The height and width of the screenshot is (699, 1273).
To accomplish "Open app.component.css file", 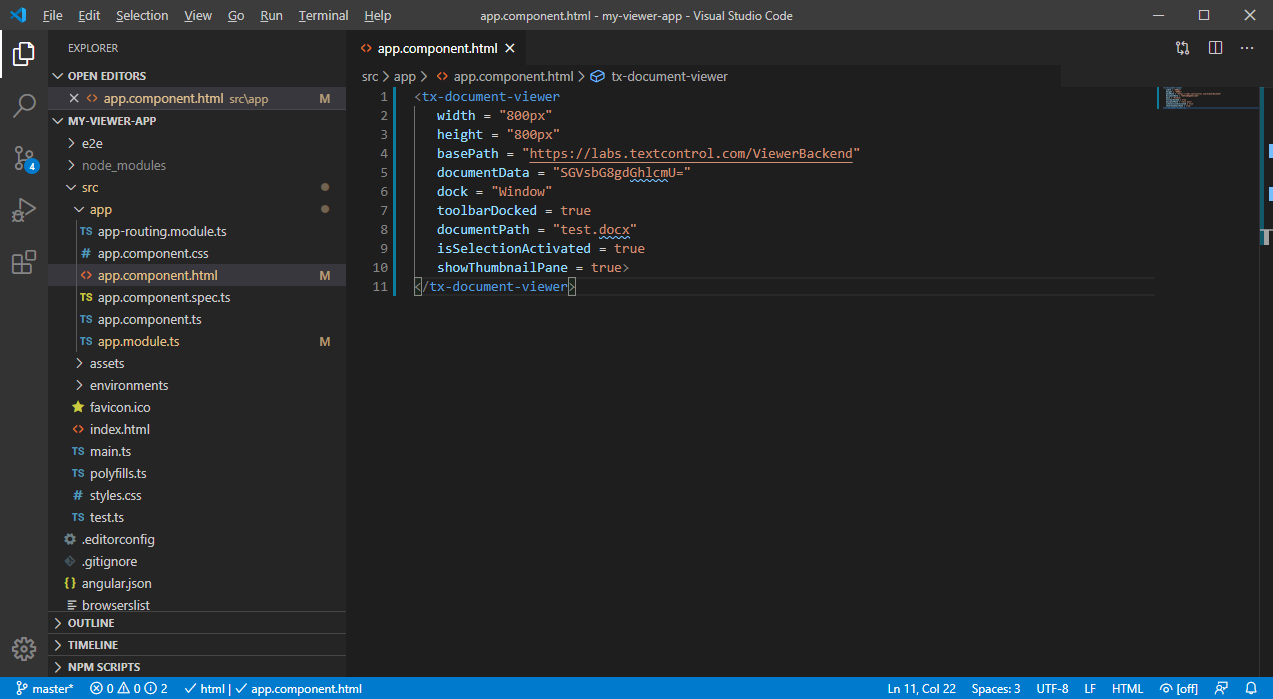I will [197, 253].
